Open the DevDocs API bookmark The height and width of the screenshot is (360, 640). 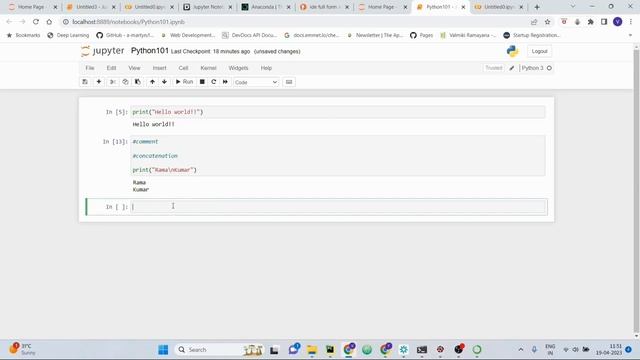249,36
